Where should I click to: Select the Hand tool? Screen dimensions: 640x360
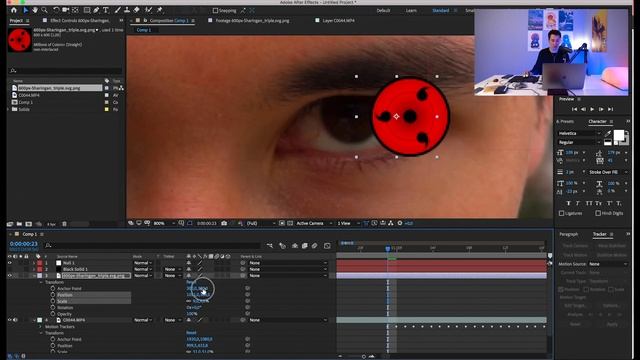(35, 10)
